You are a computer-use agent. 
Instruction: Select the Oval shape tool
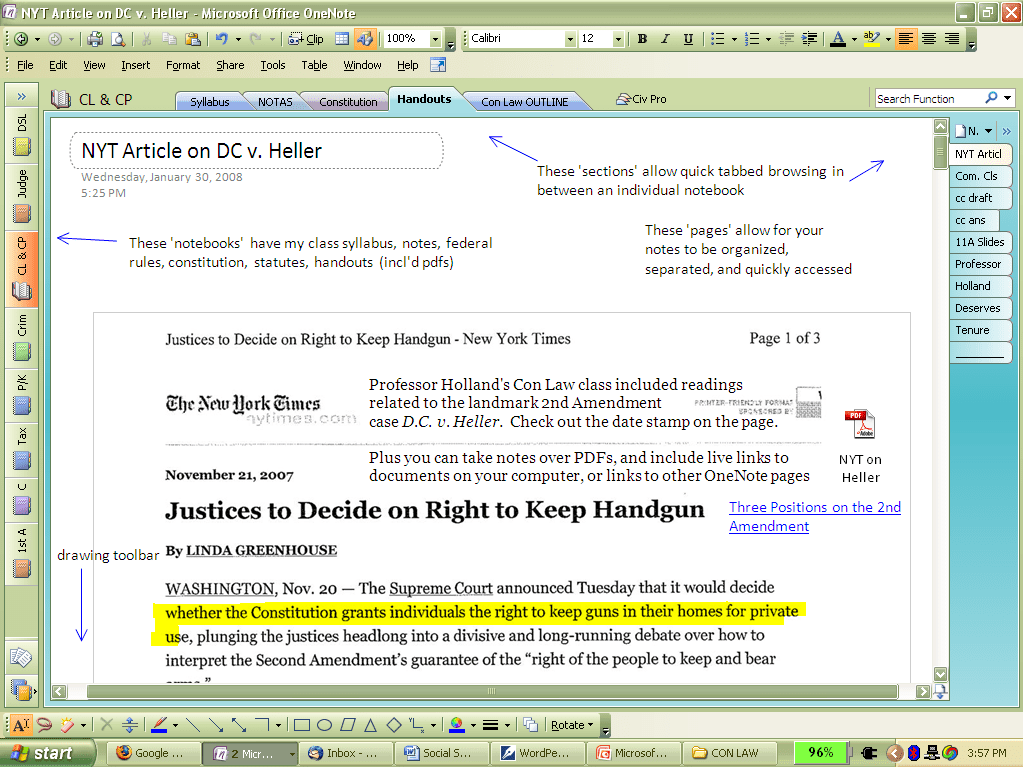click(x=324, y=724)
